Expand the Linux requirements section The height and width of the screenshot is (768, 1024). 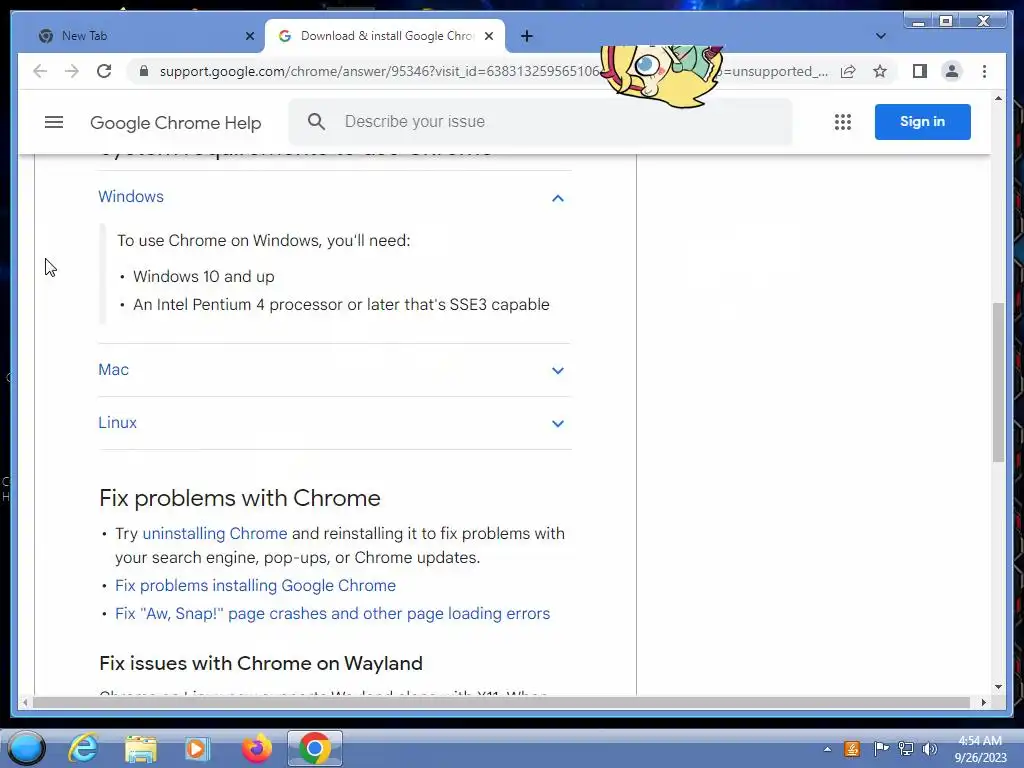coord(558,423)
